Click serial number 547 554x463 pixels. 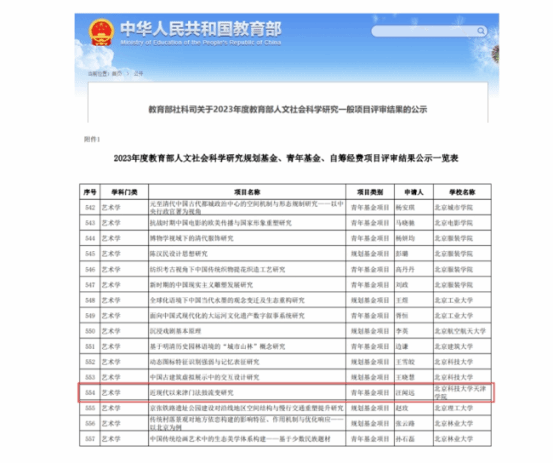(x=90, y=285)
